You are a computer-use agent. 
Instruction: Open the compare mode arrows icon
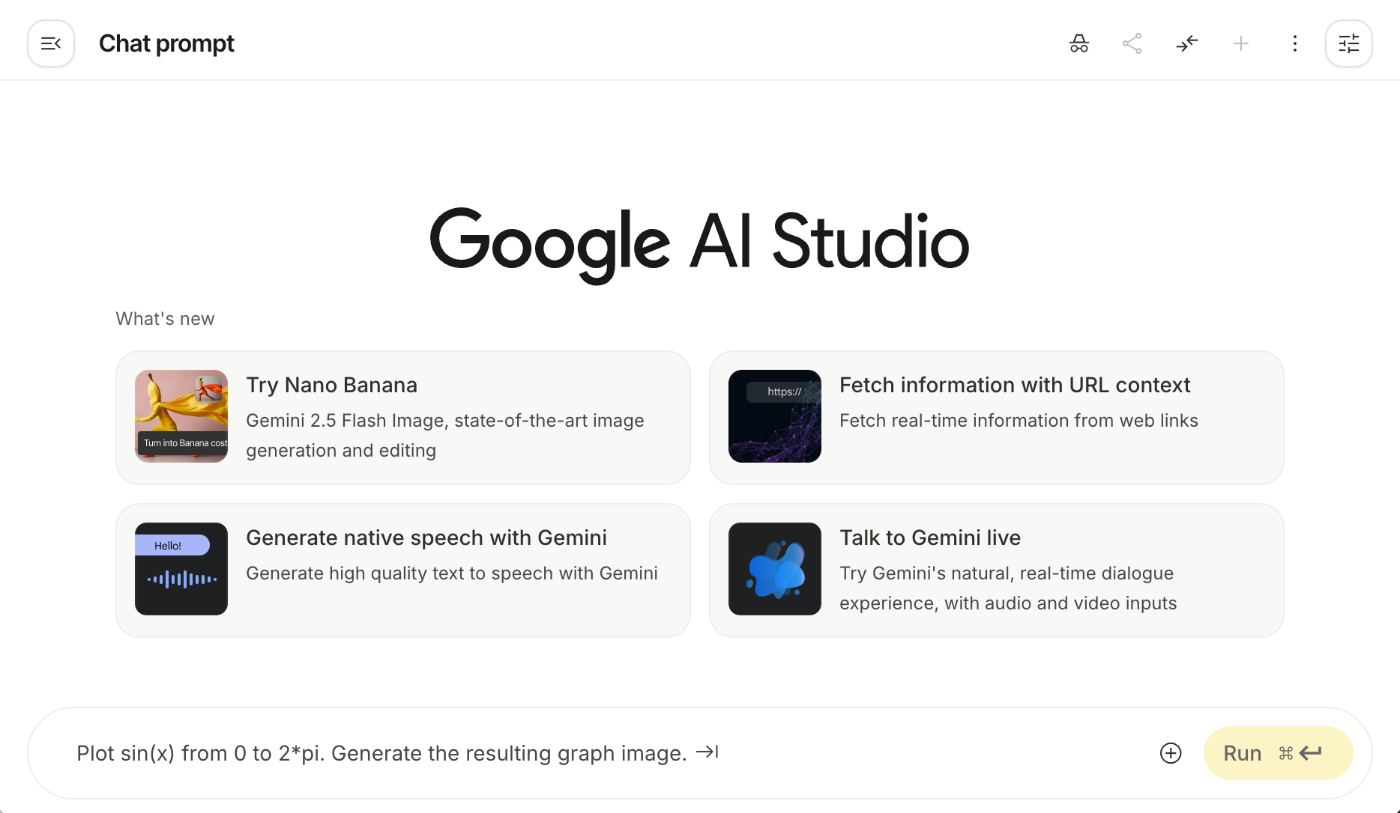pos(1187,44)
